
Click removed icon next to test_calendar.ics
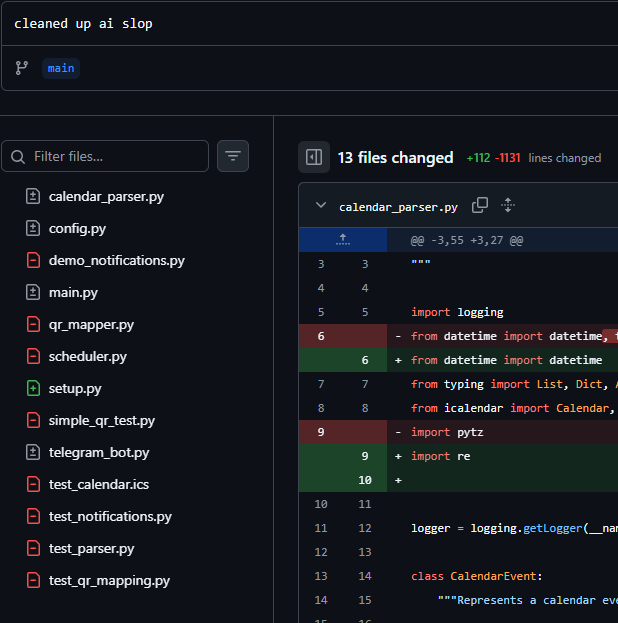pos(33,484)
